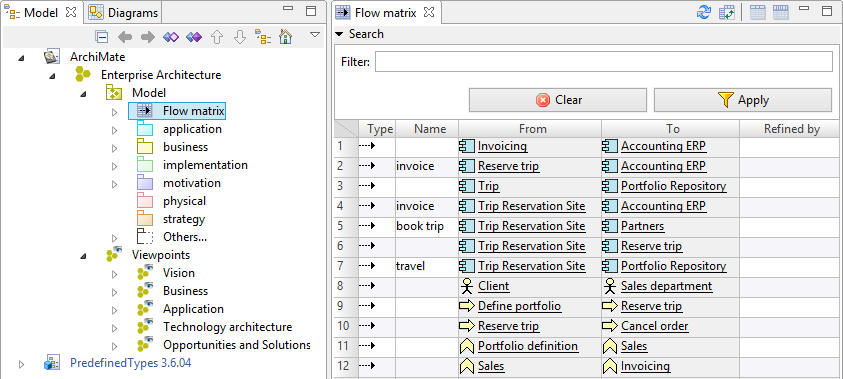This screenshot has width=843, height=379.
Task: Expand the application folder
Action: (114, 130)
